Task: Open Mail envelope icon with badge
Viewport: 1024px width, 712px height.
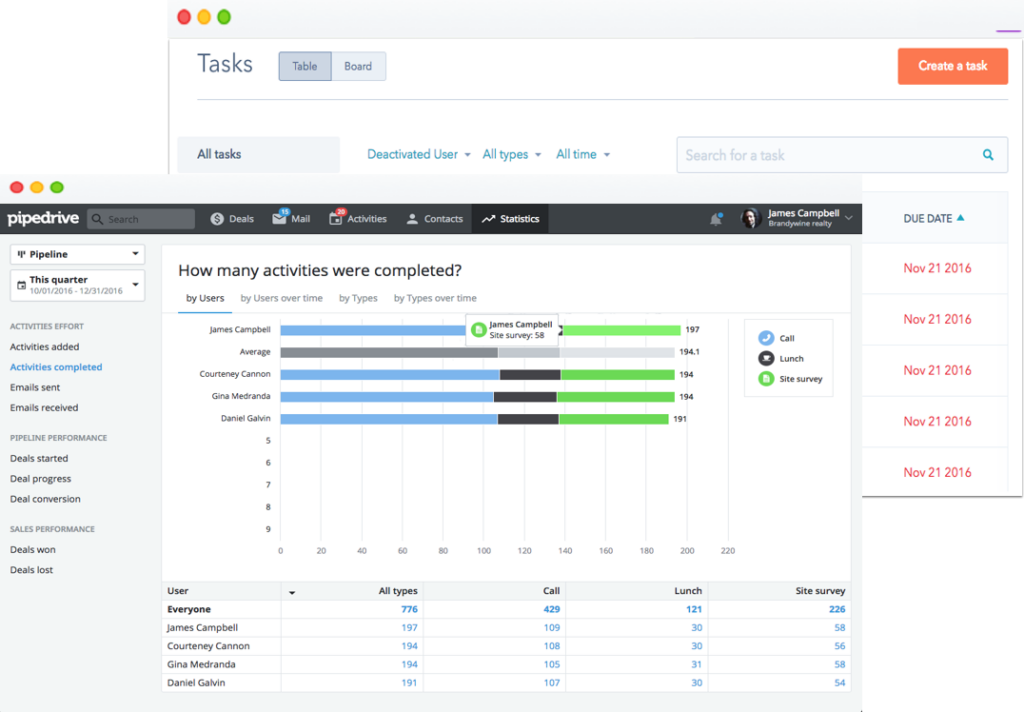Action: [280, 218]
